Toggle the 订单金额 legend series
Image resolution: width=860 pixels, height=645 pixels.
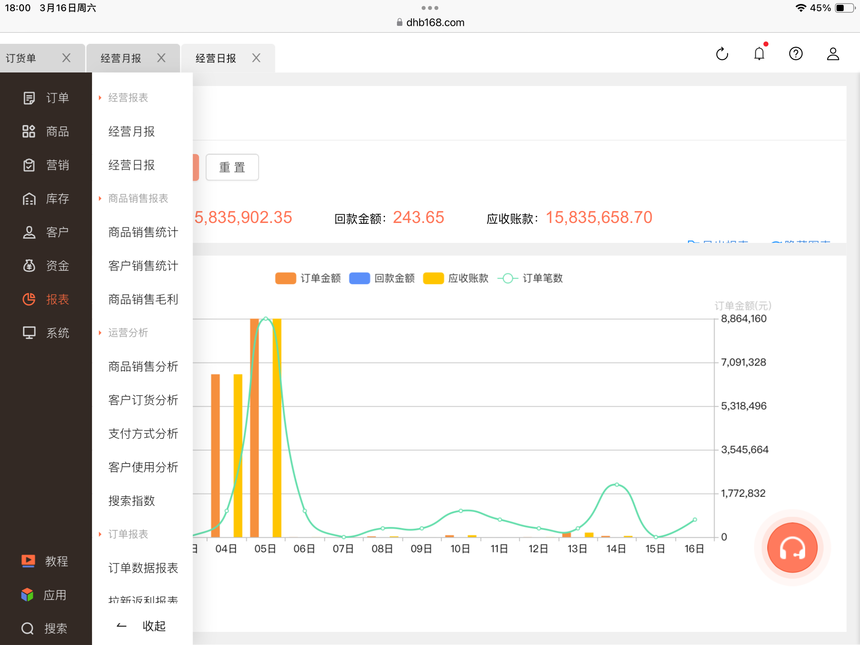pyautogui.click(x=308, y=279)
